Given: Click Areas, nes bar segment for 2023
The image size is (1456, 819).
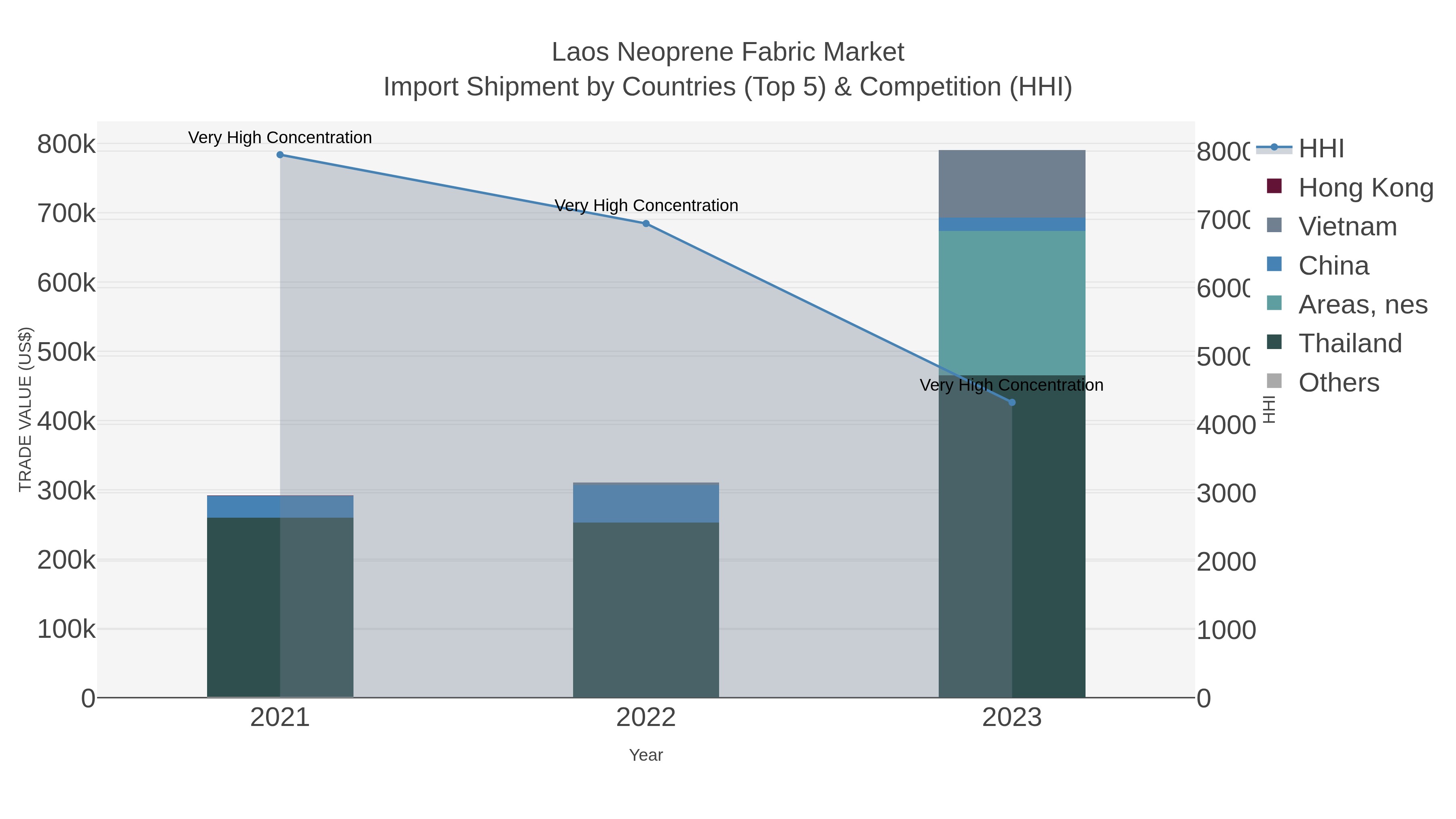Looking at the screenshot, I should point(1012,303).
